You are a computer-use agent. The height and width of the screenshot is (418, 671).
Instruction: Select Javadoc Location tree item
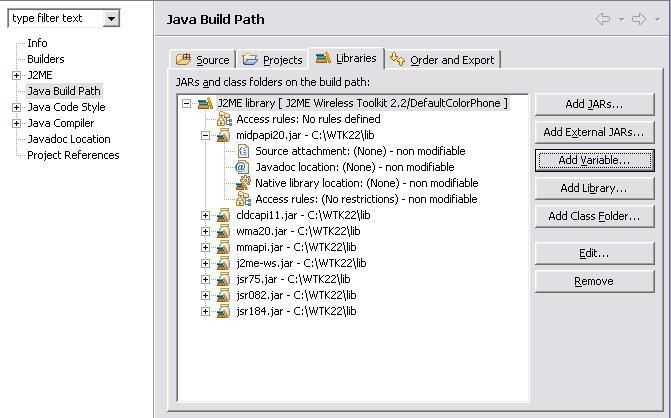point(69,139)
